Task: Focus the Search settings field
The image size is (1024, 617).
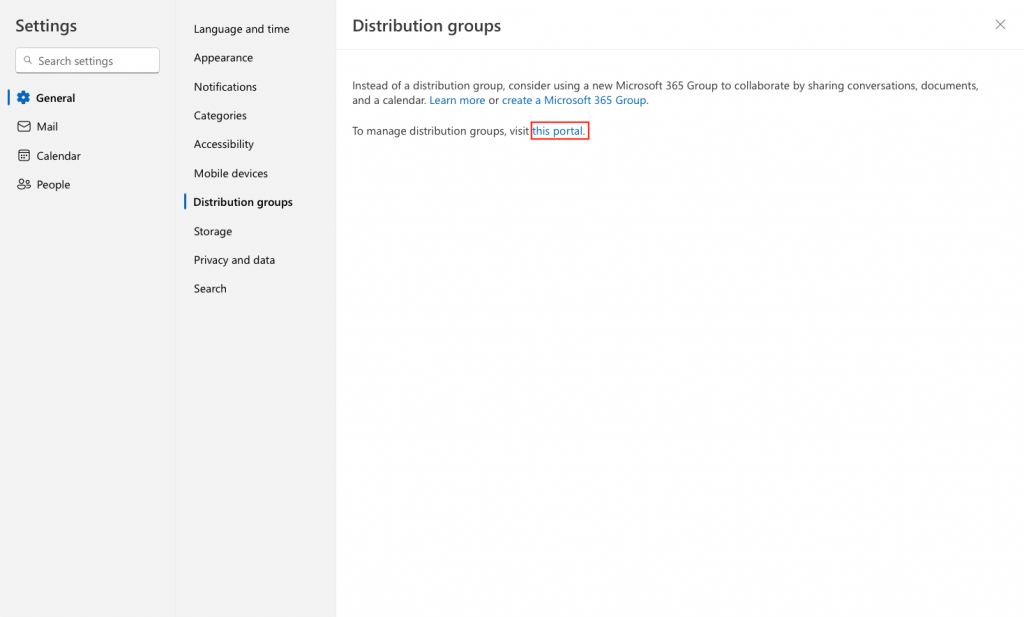Action: [x=88, y=60]
